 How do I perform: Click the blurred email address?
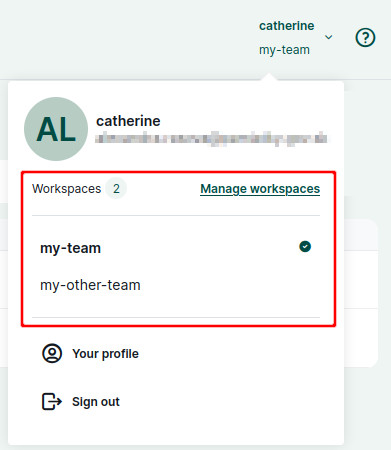click(211, 138)
